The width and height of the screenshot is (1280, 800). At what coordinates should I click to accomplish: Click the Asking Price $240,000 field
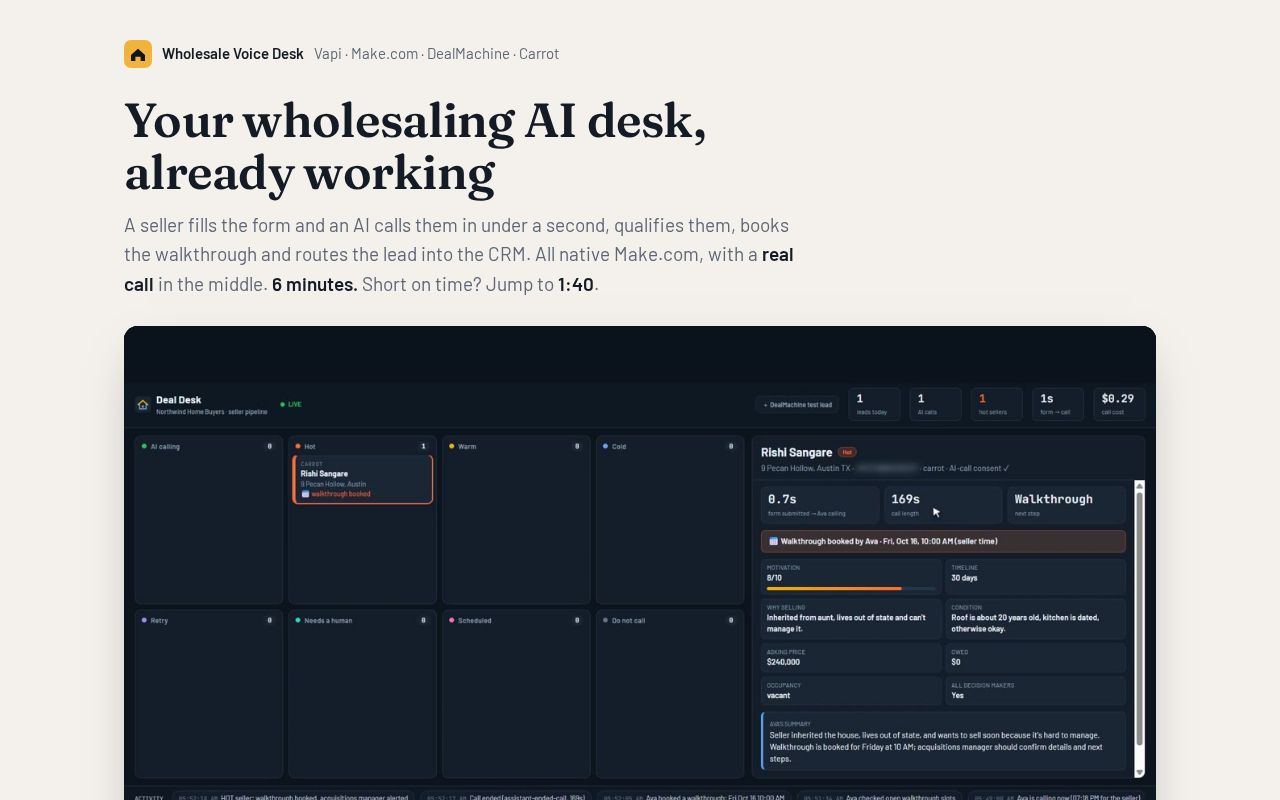point(851,657)
